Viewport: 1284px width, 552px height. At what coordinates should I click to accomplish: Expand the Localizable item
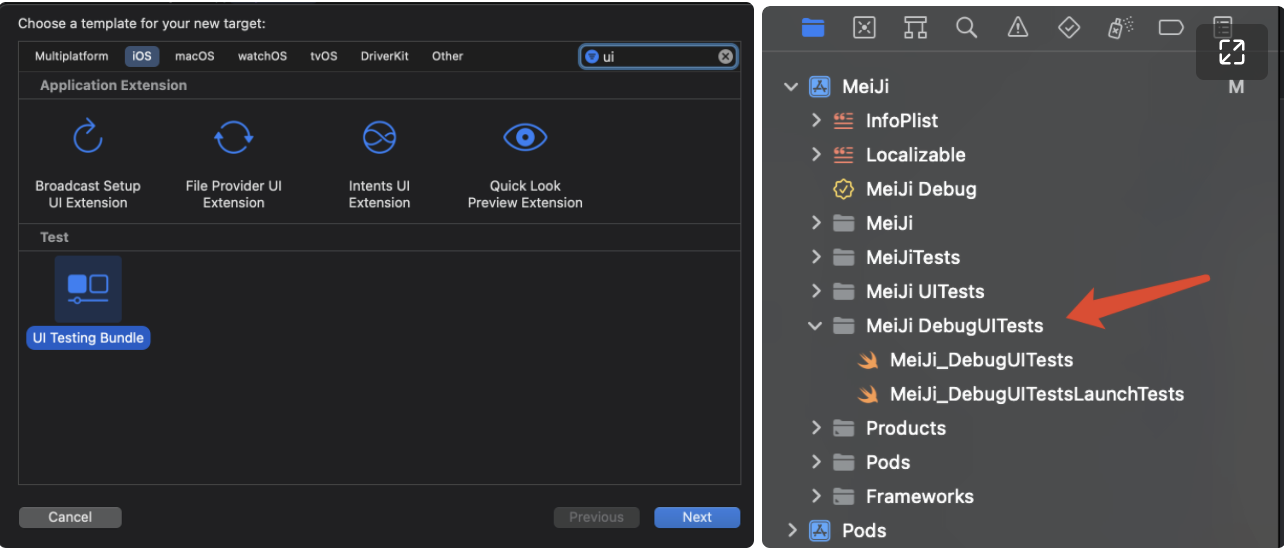coord(816,155)
